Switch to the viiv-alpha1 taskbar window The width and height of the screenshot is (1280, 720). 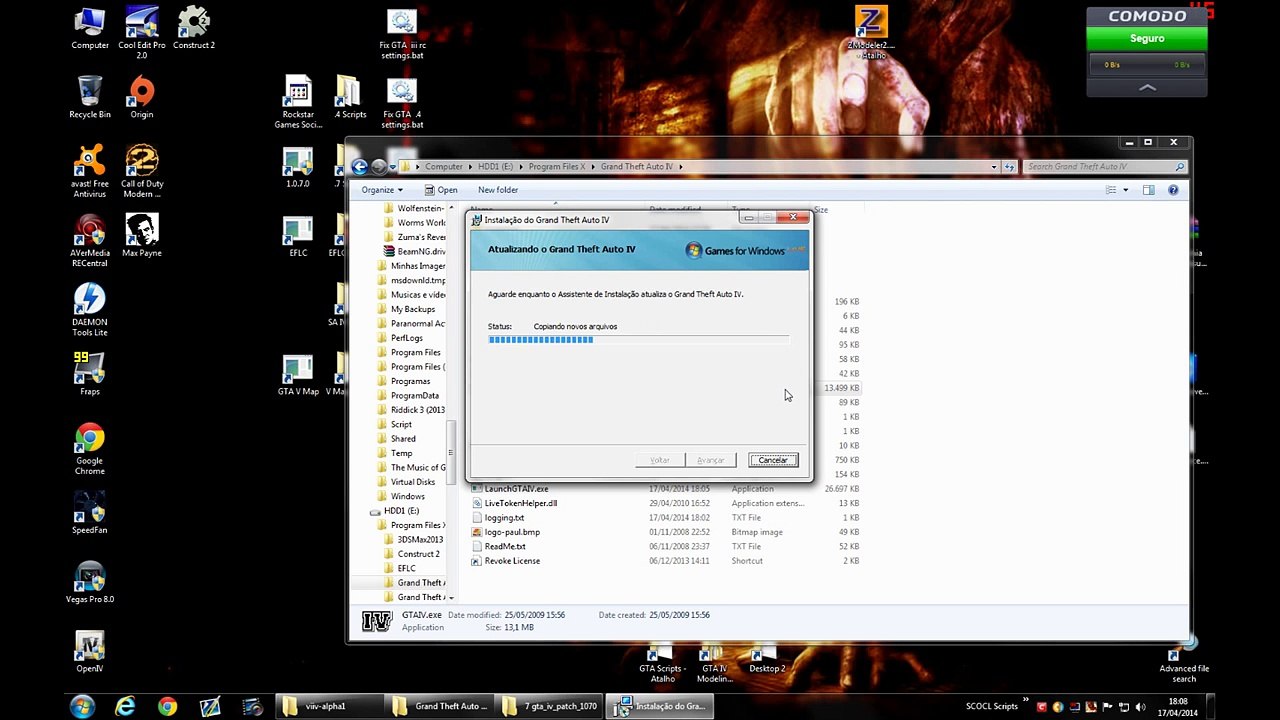(330, 706)
